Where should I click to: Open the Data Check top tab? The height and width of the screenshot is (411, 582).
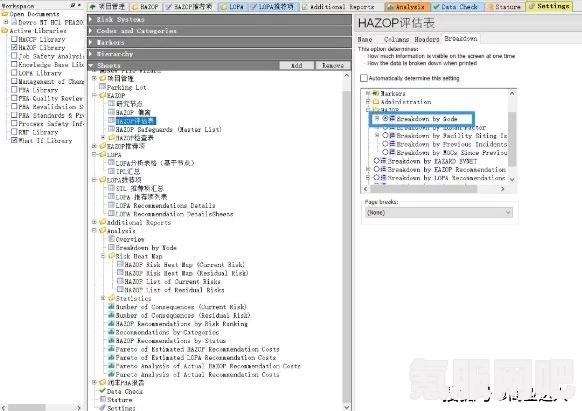(458, 7)
